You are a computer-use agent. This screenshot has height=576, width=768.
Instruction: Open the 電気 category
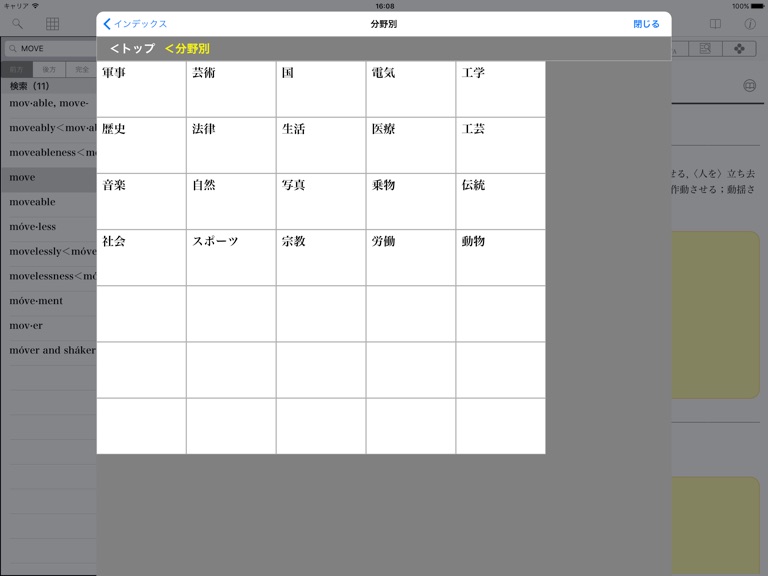411,89
